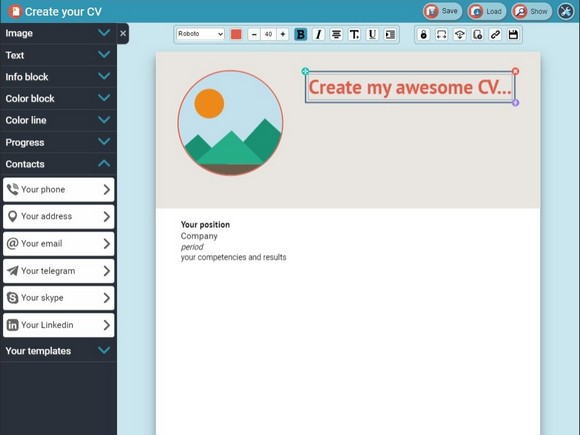Image resolution: width=580 pixels, height=435 pixels.
Task: Click the 'period' text
Action: (192, 247)
